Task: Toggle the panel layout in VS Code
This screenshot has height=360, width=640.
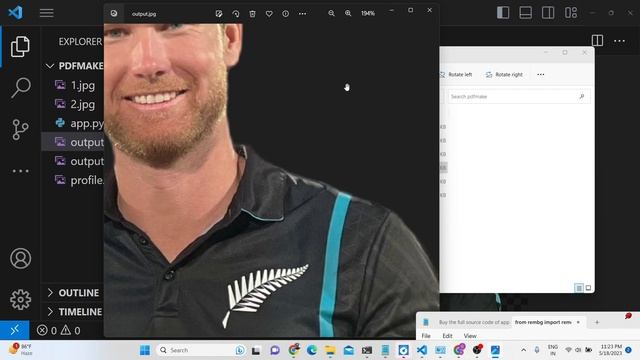Action: coord(525,13)
